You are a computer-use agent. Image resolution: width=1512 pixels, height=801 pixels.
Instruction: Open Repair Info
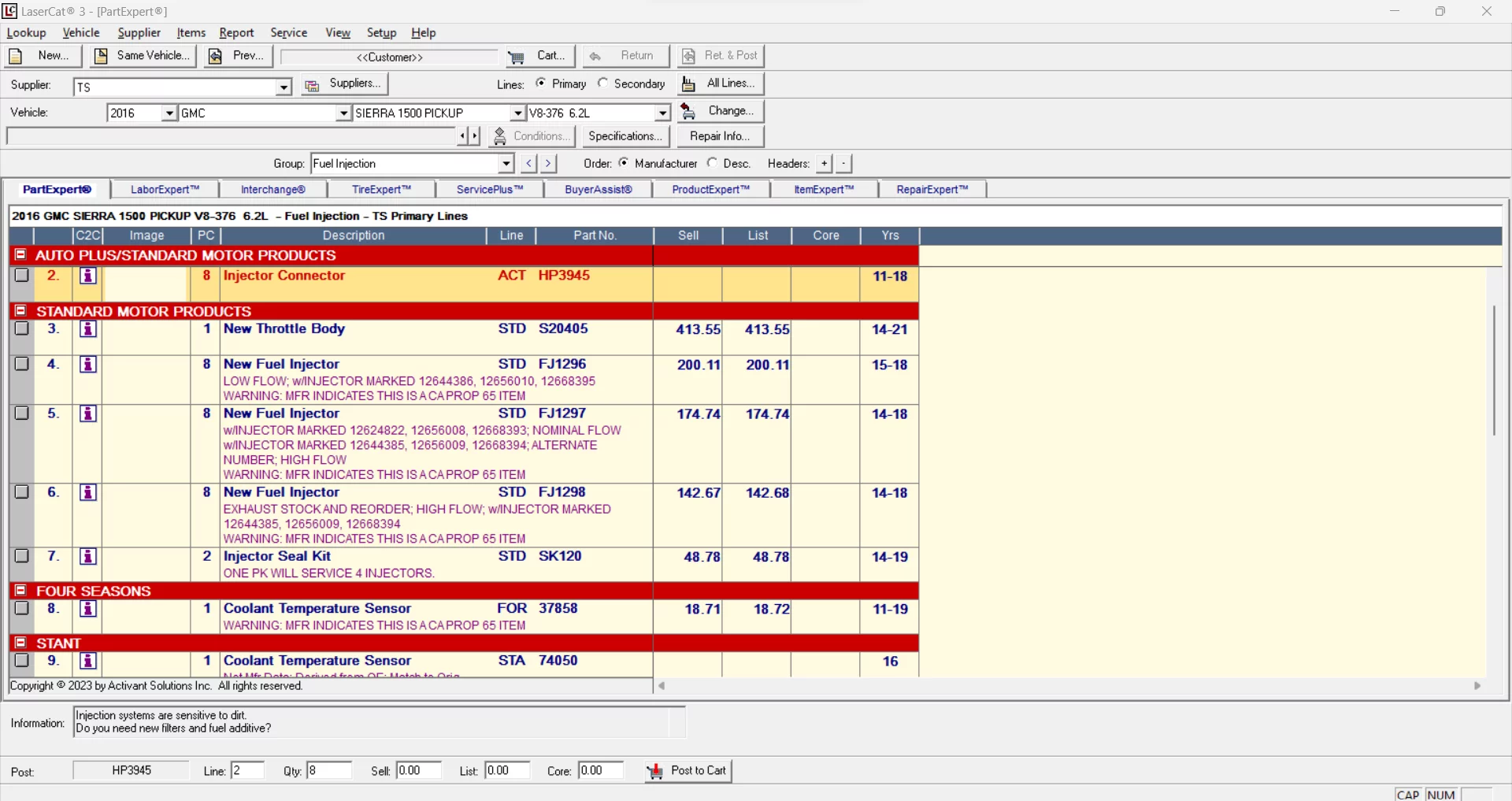pyautogui.click(x=720, y=136)
